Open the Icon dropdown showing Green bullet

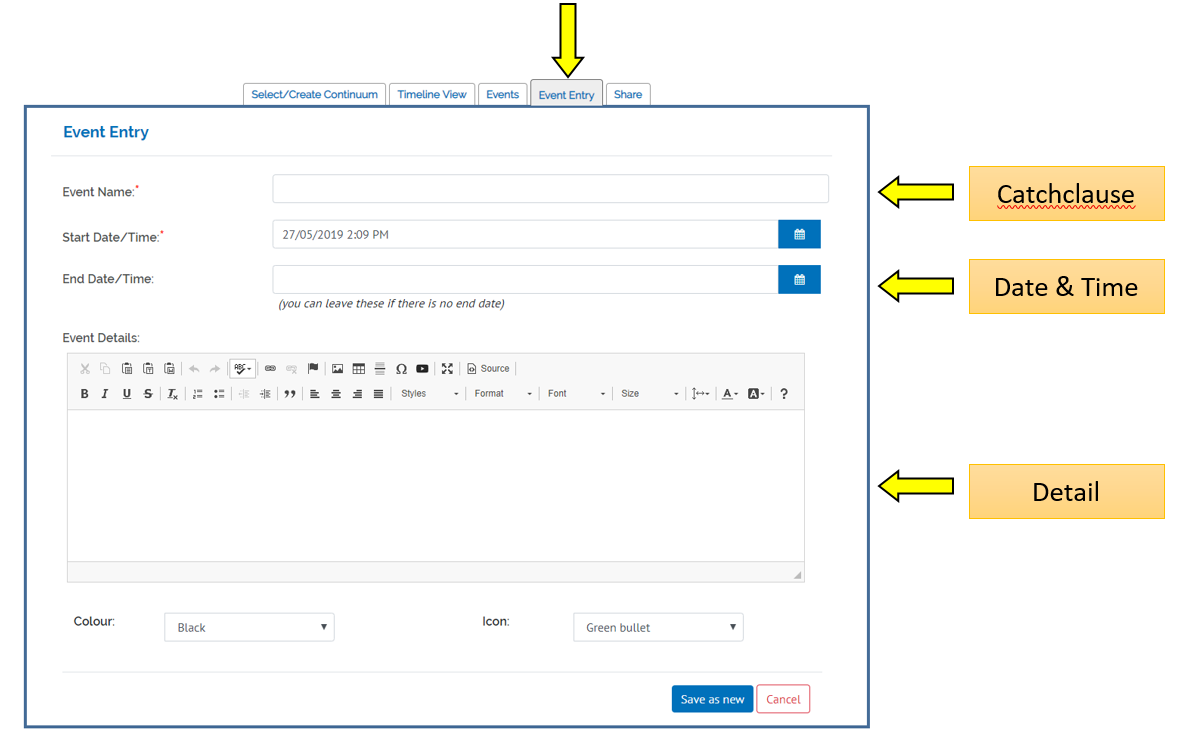pos(658,627)
